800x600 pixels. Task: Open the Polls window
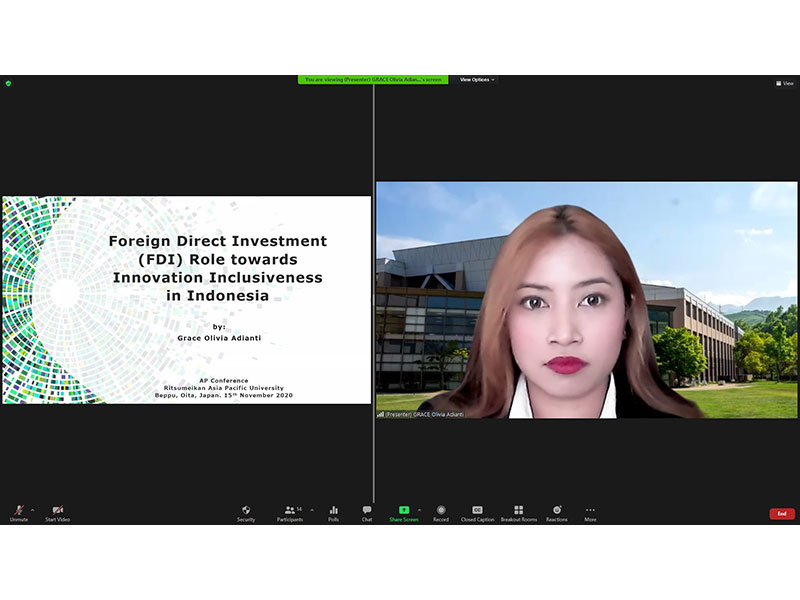coord(333,512)
